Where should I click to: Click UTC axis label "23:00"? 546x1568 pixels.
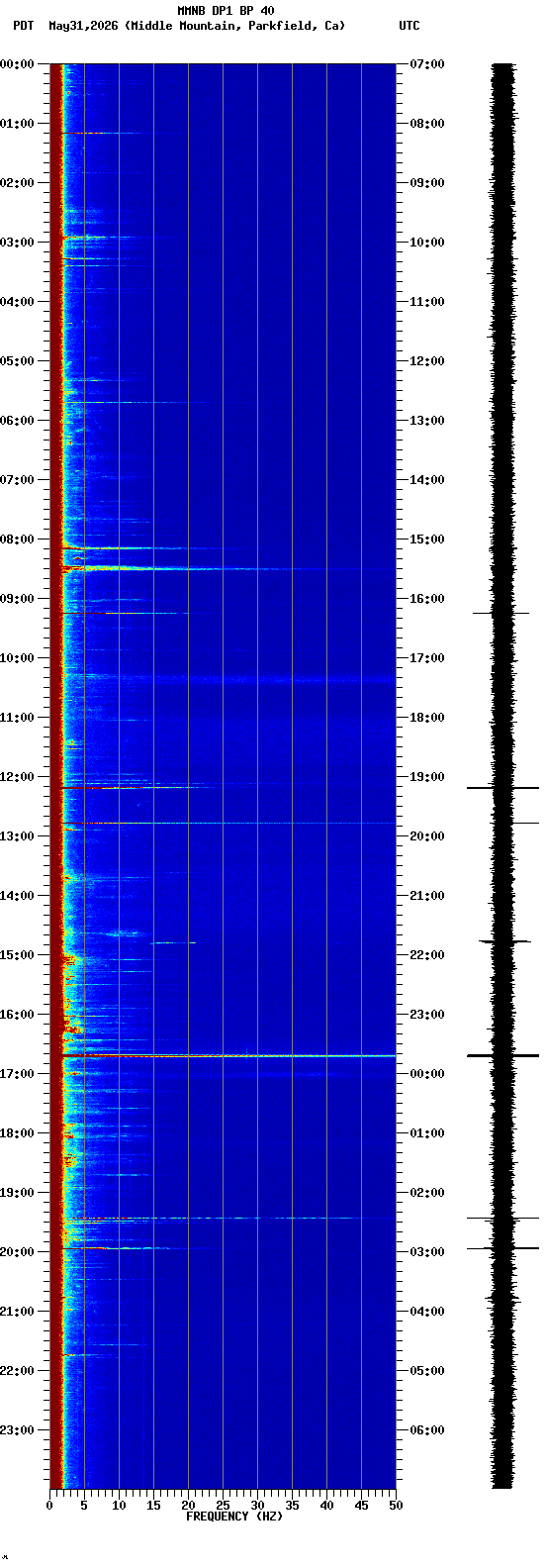[x=427, y=1015]
